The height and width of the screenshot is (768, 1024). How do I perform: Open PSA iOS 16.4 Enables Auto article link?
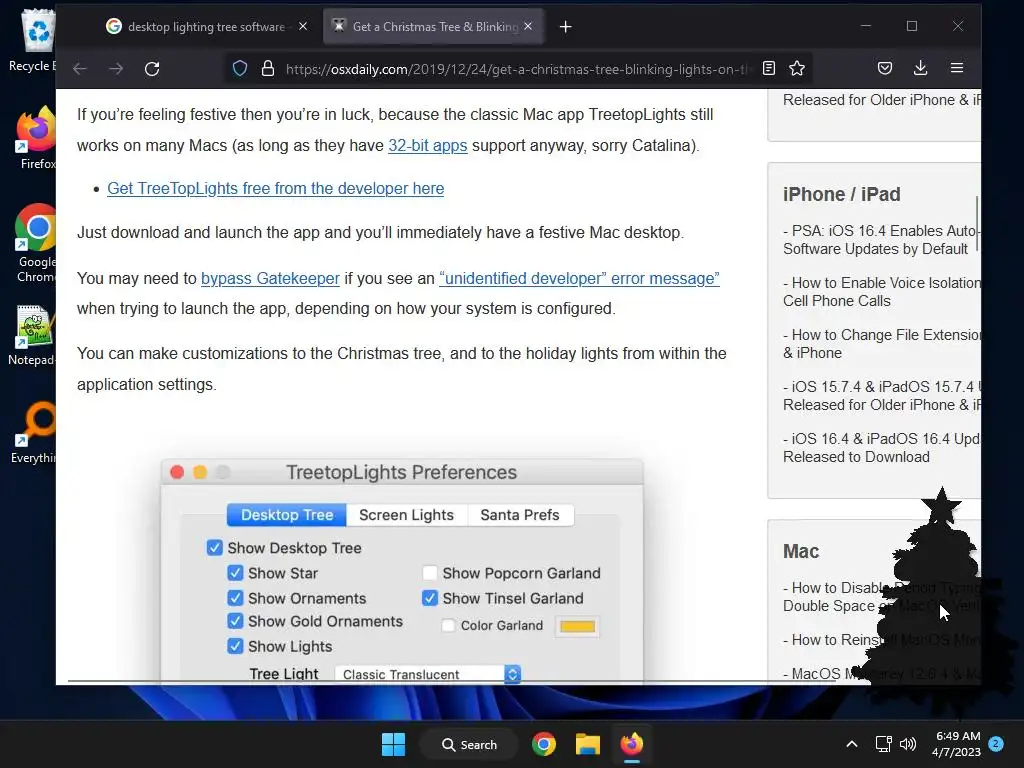tap(882, 240)
